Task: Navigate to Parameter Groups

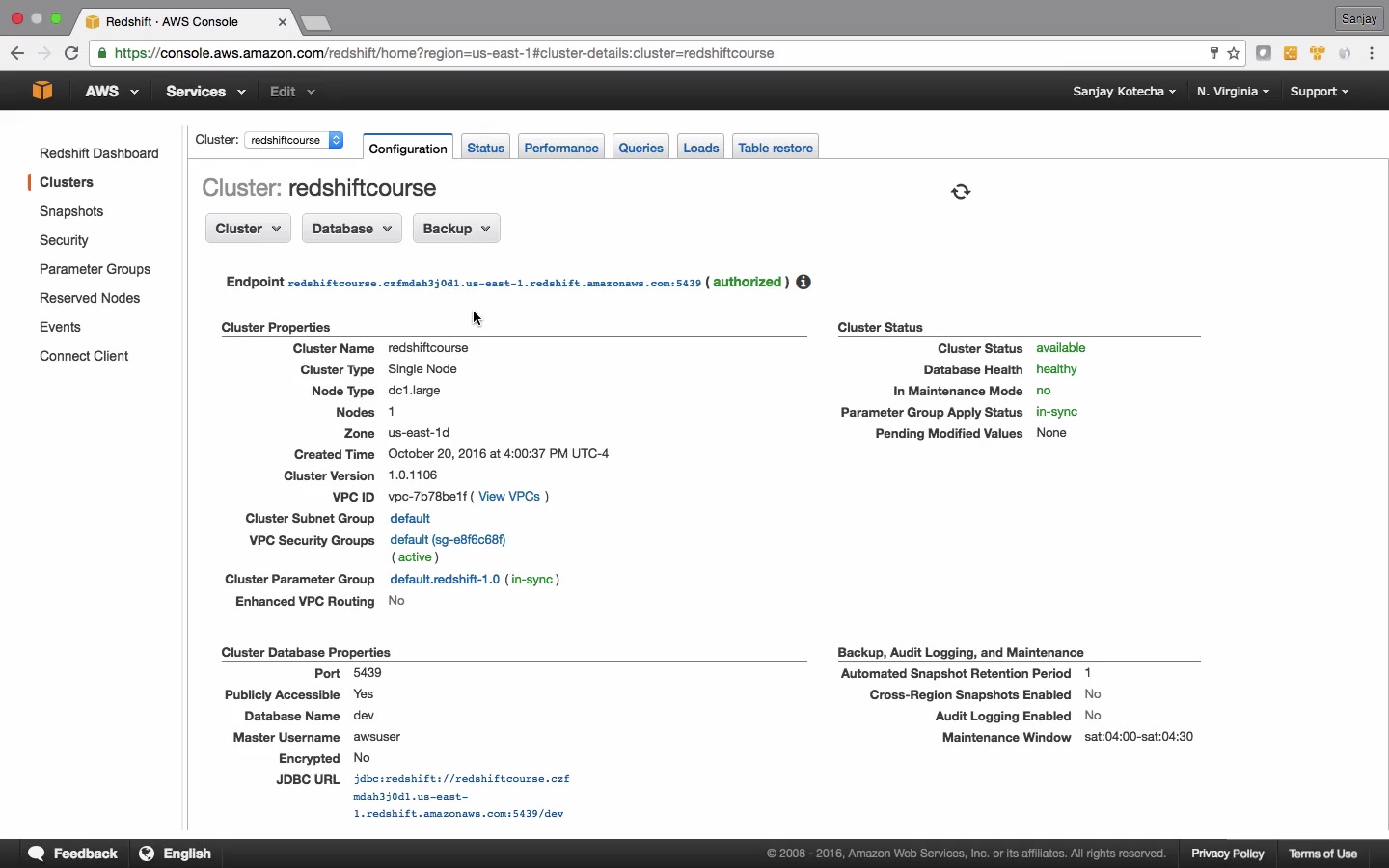Action: (95, 269)
